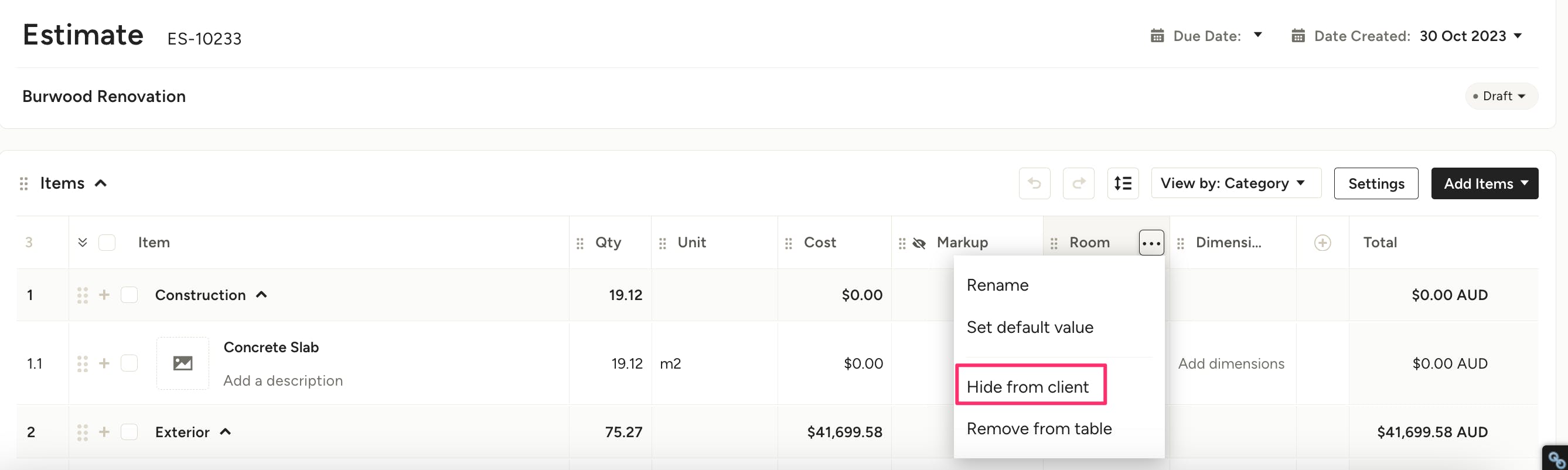Click the row height spacing icon
The height and width of the screenshot is (470, 1568).
pyautogui.click(x=1123, y=183)
